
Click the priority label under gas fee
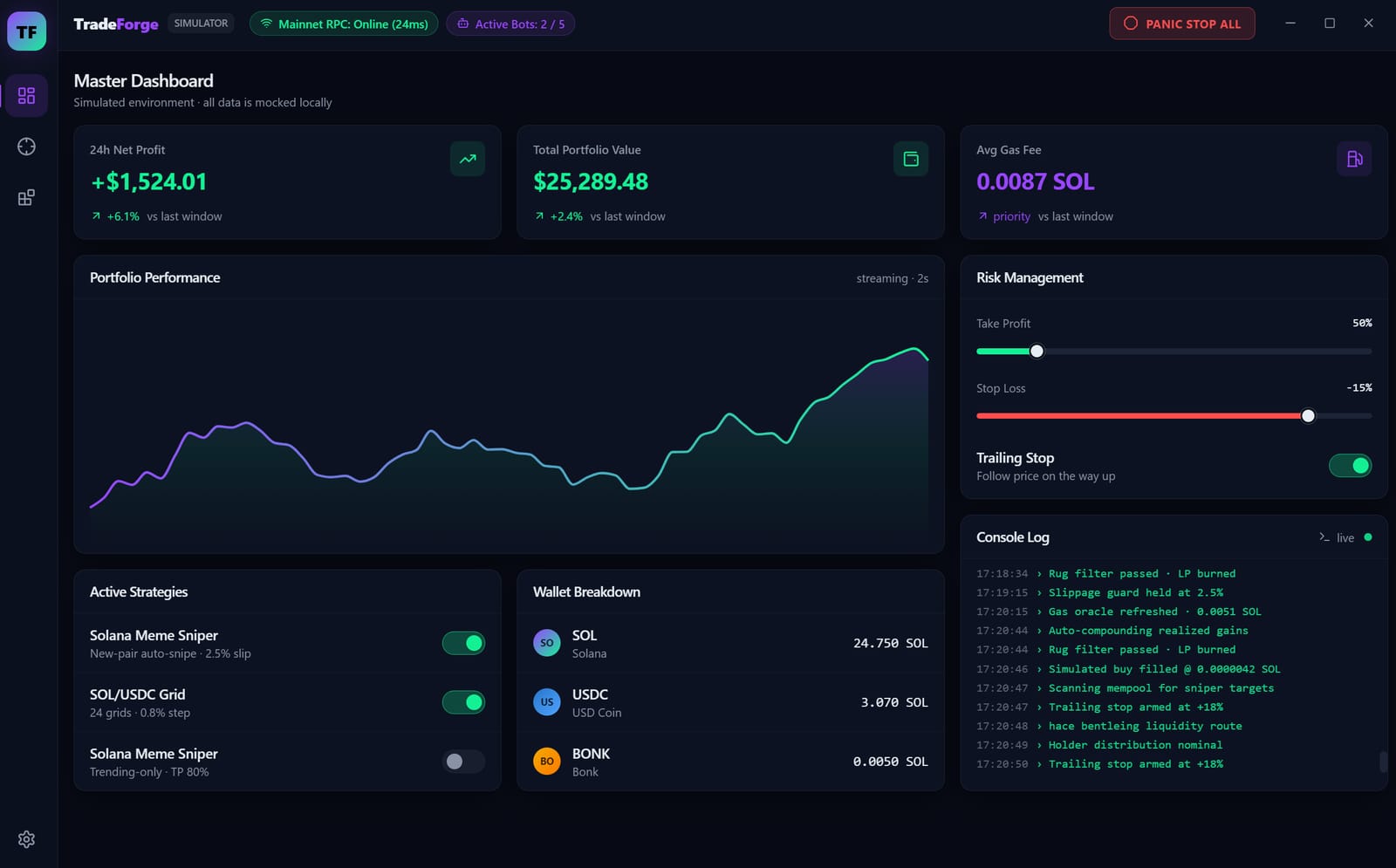(x=1011, y=216)
